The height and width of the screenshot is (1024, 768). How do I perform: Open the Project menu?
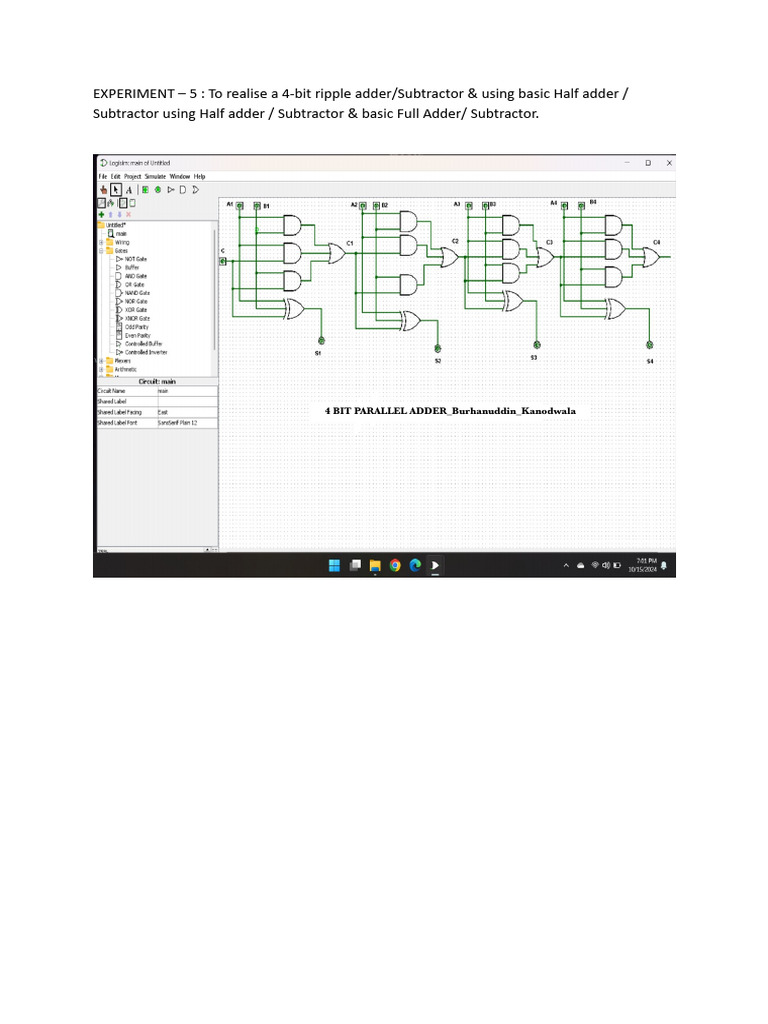[133, 176]
